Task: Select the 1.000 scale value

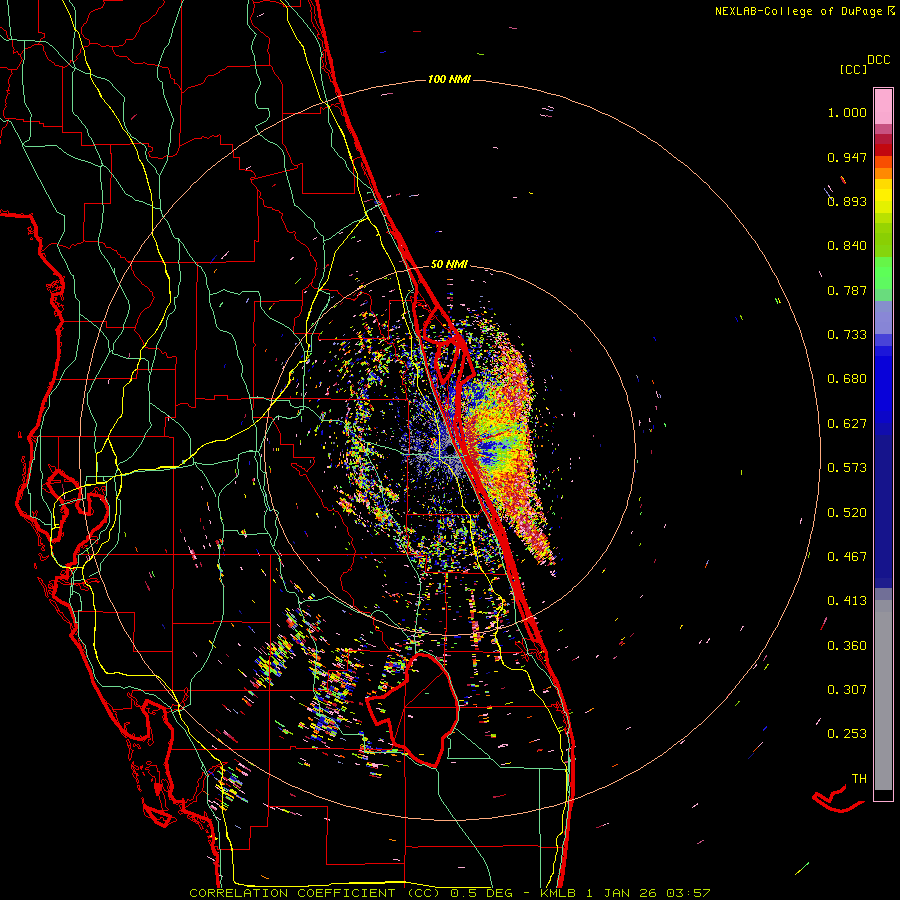Action: pyautogui.click(x=847, y=112)
